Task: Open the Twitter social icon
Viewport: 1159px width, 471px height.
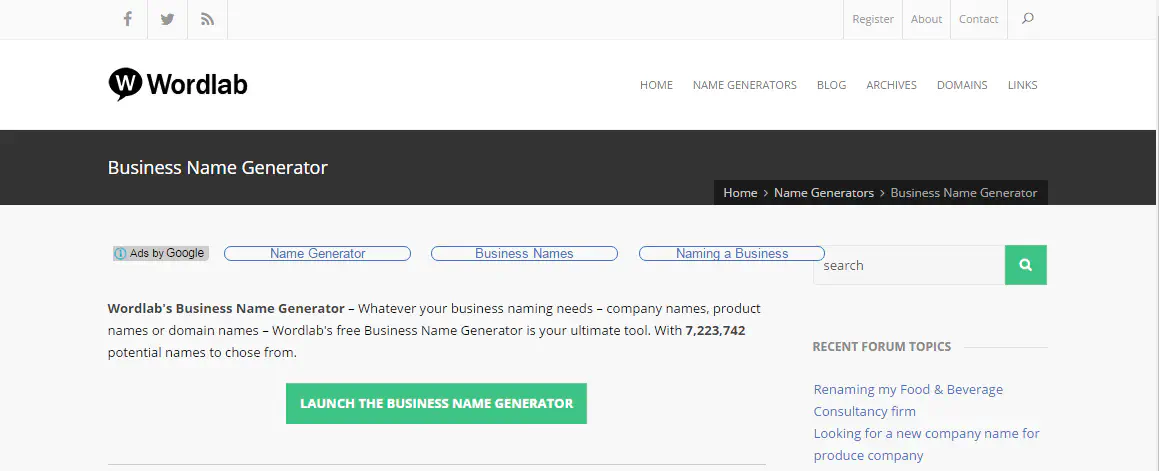Action: tap(167, 19)
